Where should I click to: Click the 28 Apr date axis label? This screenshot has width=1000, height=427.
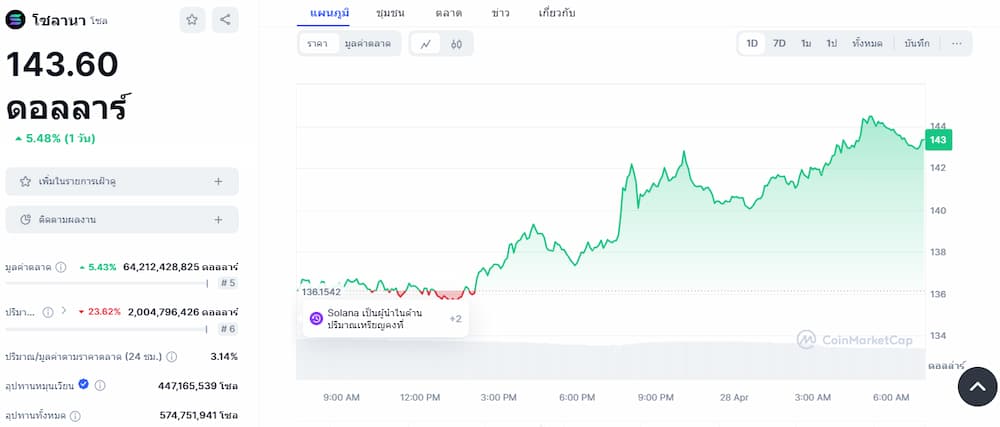point(734,398)
